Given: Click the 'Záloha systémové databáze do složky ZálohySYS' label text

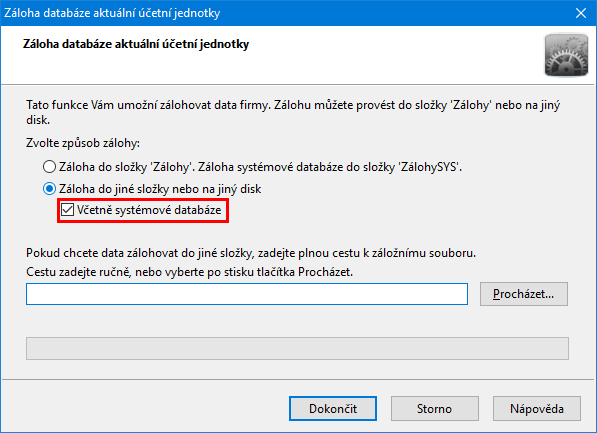Looking at the screenshot, I should [330, 167].
